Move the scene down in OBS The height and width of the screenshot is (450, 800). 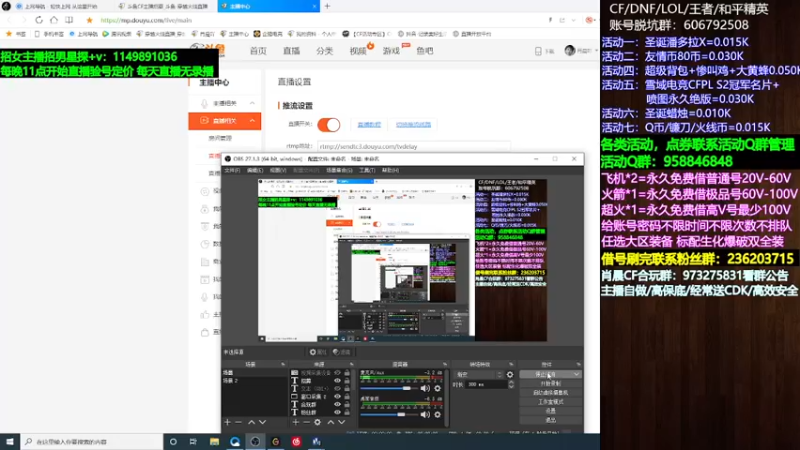click(x=262, y=422)
